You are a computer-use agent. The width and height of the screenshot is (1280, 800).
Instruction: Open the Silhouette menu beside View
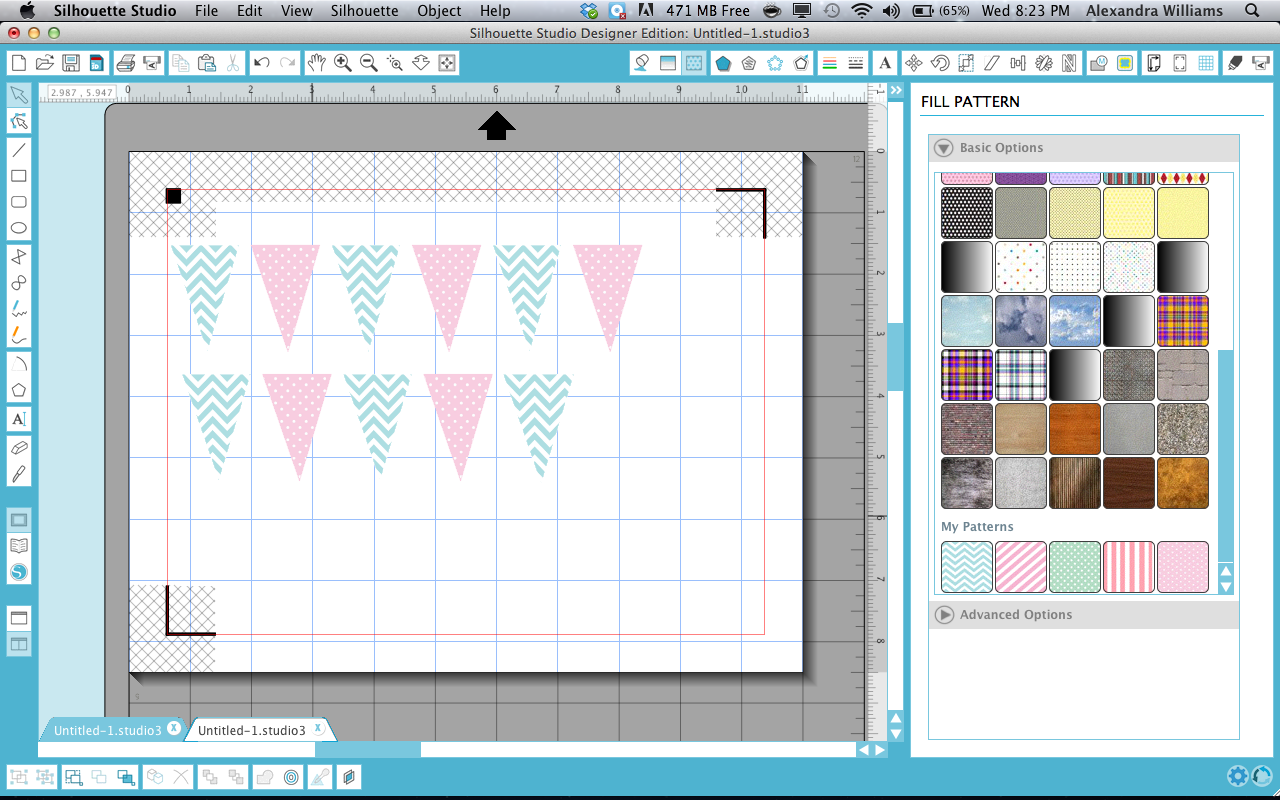365,11
